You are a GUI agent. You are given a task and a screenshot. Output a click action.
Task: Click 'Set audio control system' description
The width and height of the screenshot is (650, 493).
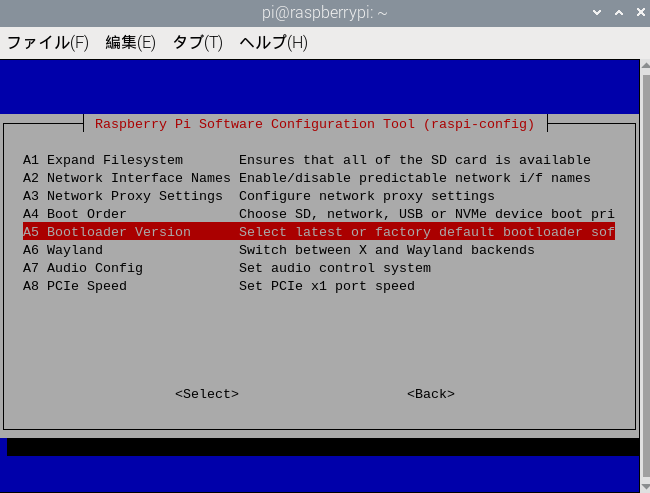tap(335, 268)
